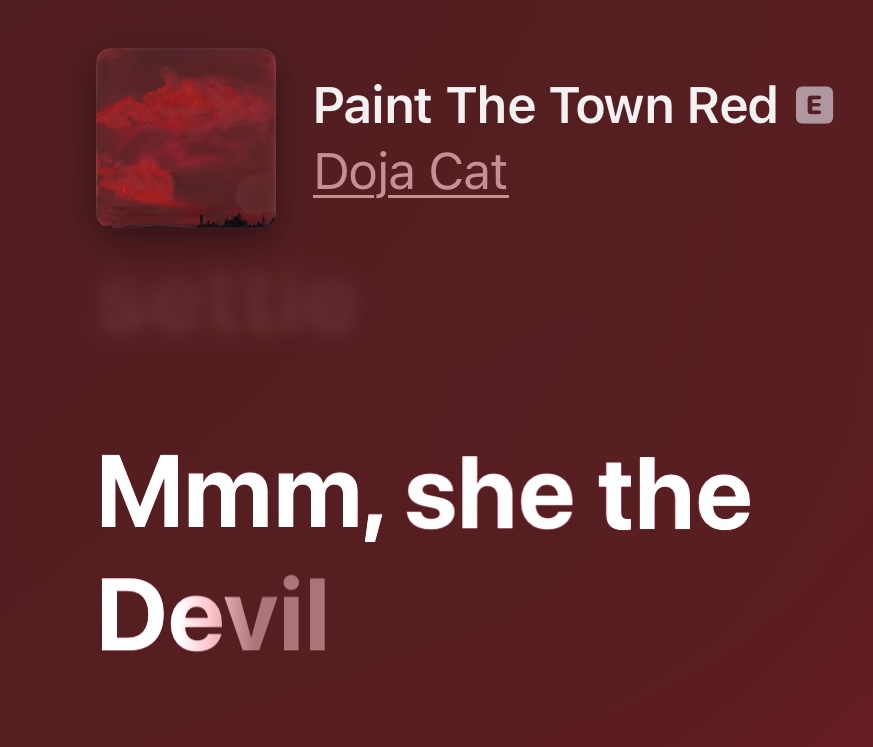
Task: Select the song title Paint The Town Red
Action: [x=545, y=105]
